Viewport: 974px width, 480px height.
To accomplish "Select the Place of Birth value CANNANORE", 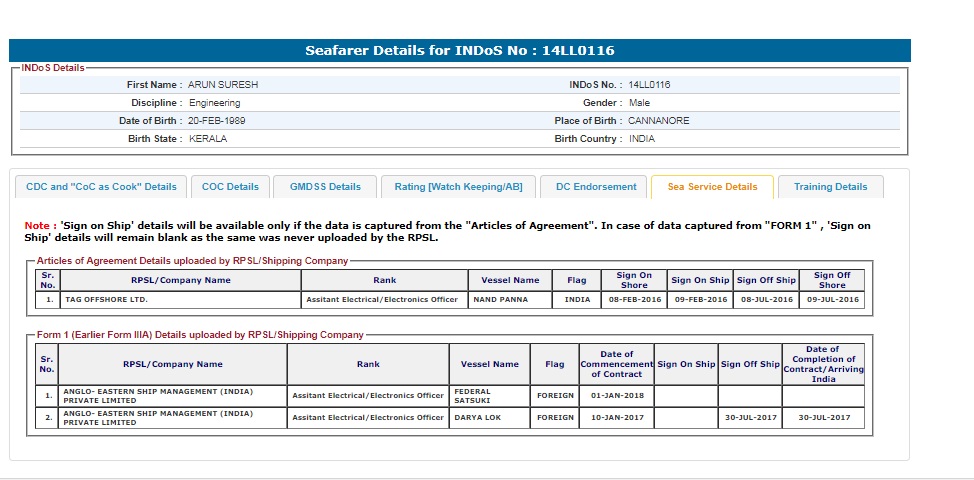I will click(658, 121).
